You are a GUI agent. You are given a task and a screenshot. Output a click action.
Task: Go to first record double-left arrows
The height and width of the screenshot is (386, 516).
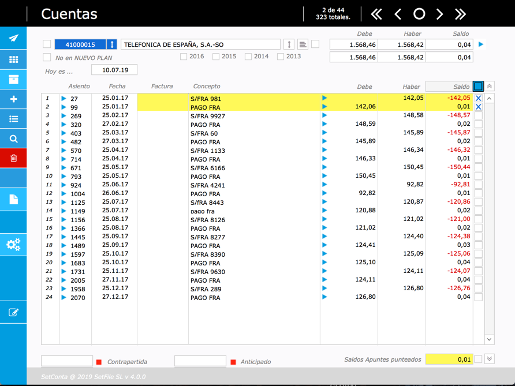click(x=376, y=14)
